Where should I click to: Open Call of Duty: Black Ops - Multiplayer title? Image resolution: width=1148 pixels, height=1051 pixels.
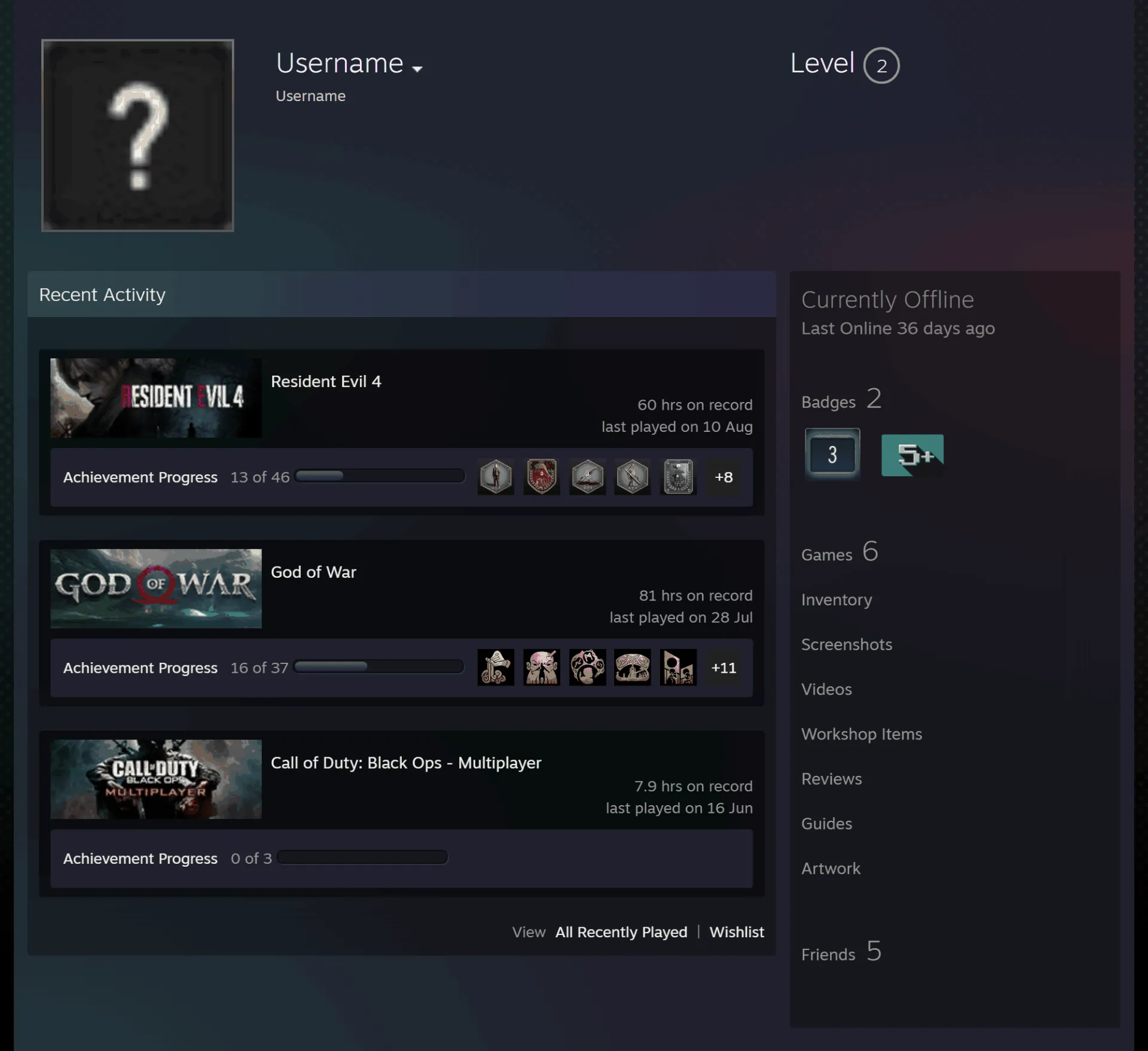[406, 763]
